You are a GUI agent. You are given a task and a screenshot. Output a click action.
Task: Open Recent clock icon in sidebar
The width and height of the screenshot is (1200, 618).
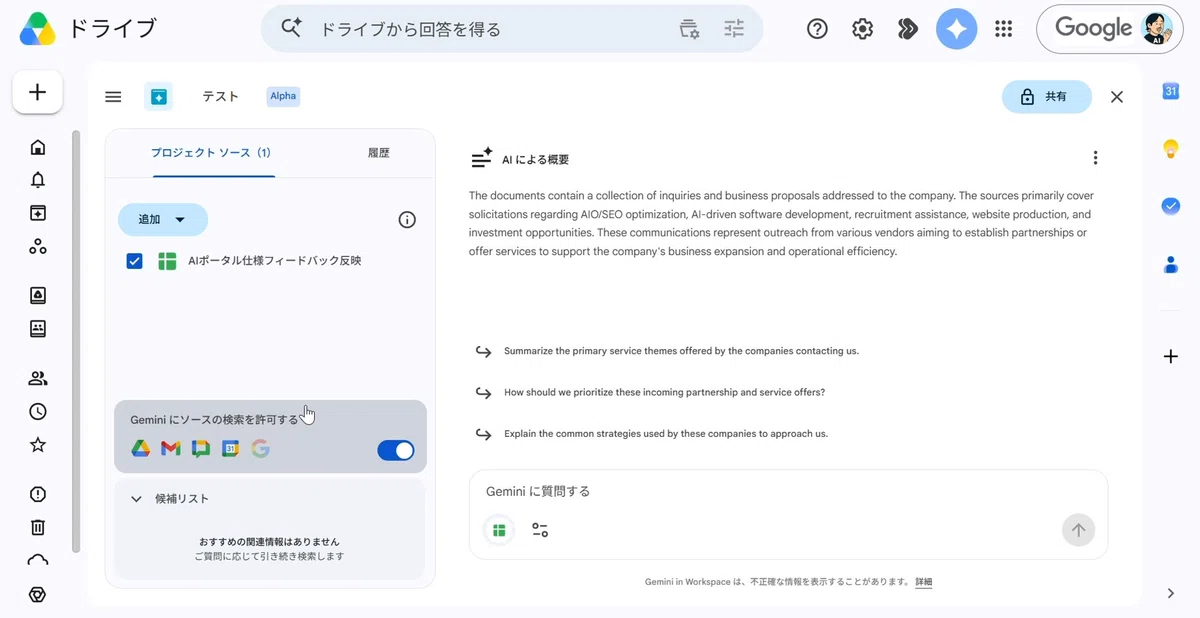[x=38, y=411]
